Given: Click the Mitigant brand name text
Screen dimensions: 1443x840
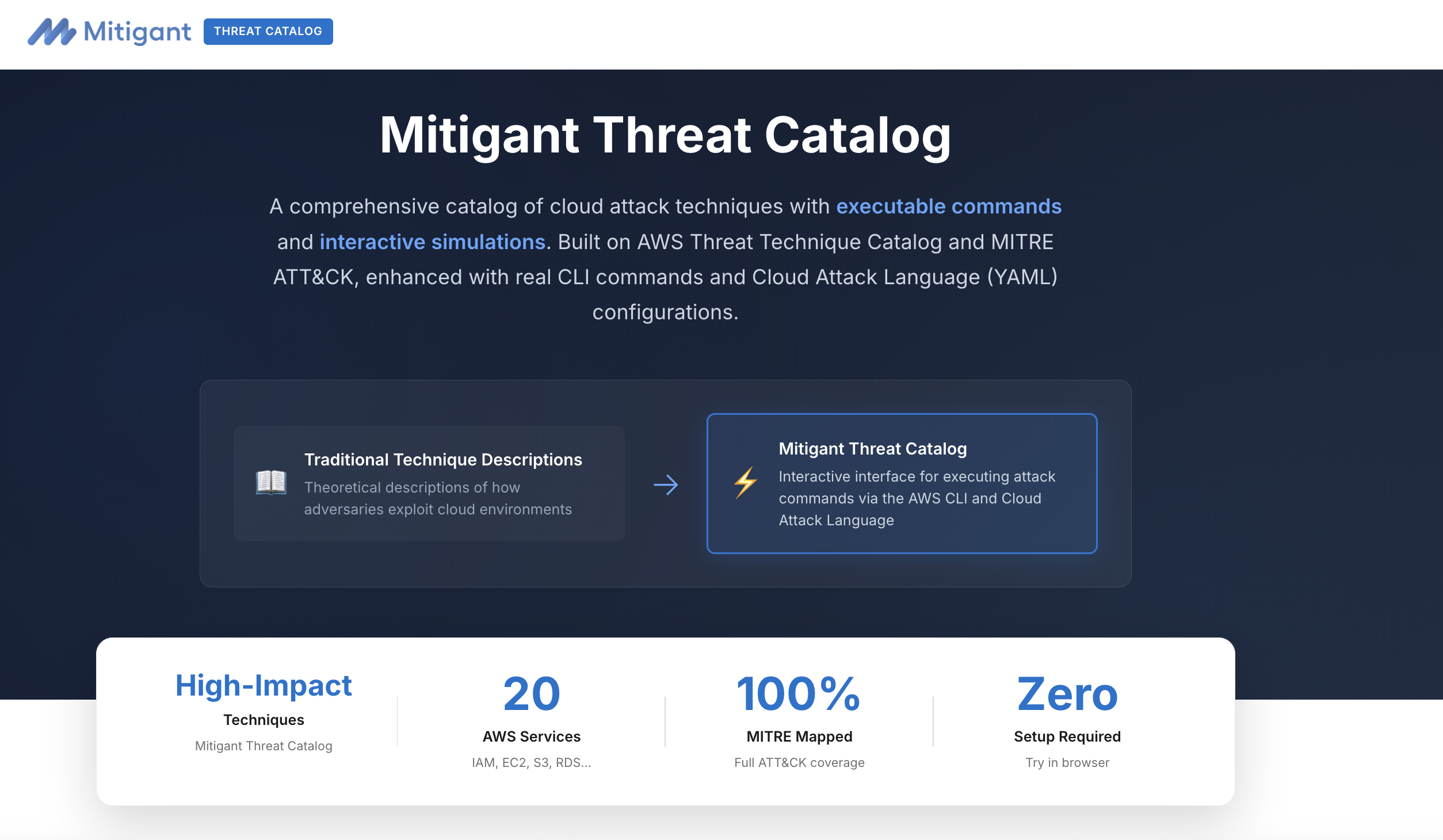Looking at the screenshot, I should point(137,32).
